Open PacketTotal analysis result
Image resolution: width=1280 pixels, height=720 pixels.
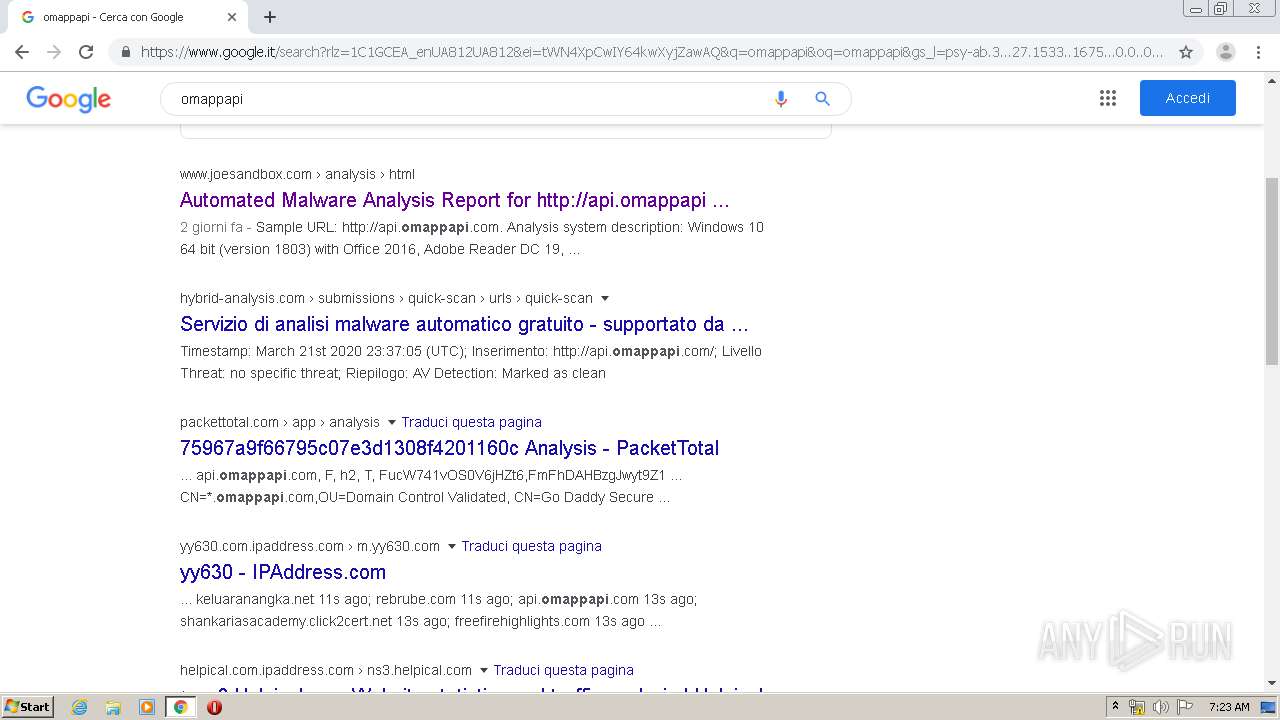click(449, 448)
